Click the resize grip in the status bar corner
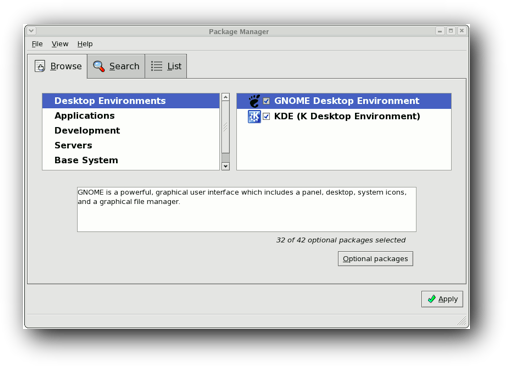The image size is (508, 366). tap(462, 321)
